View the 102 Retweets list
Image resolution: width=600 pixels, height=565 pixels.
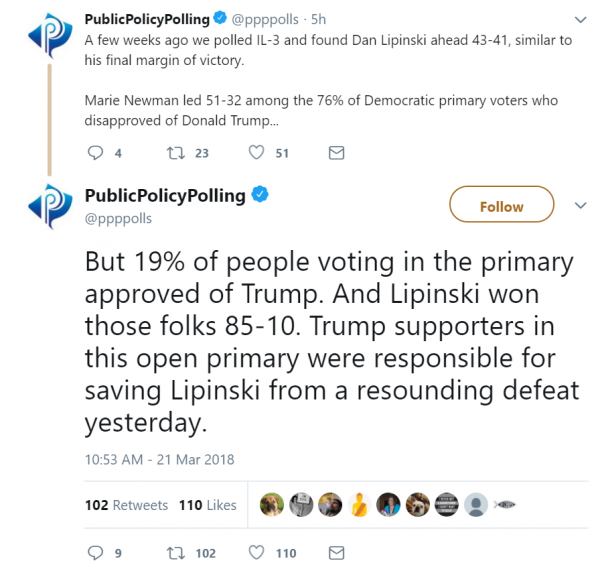(x=126, y=505)
